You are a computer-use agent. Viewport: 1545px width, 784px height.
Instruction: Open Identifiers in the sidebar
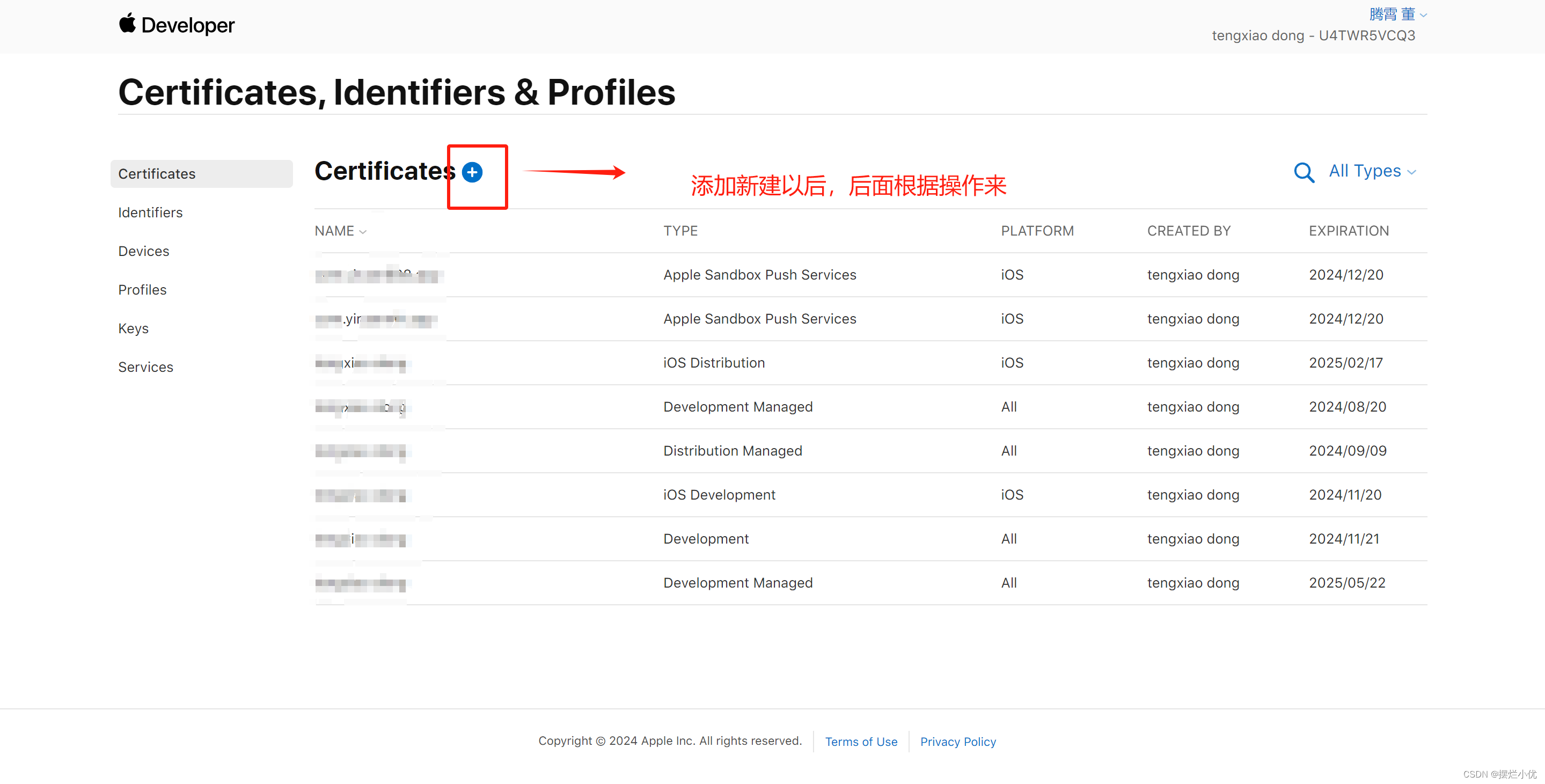[x=150, y=213]
